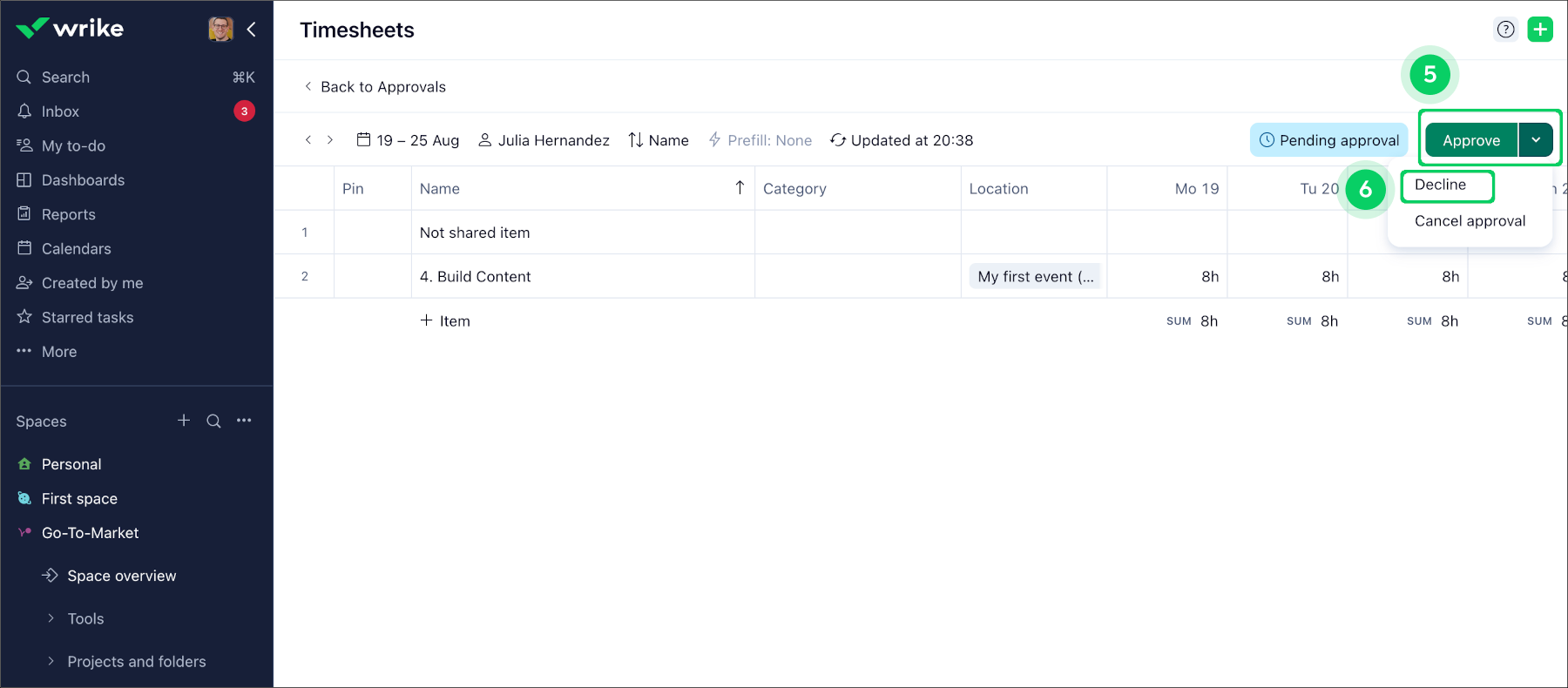Search spaces with magnifier icon
The width and height of the screenshot is (1568, 688).
coord(213,421)
